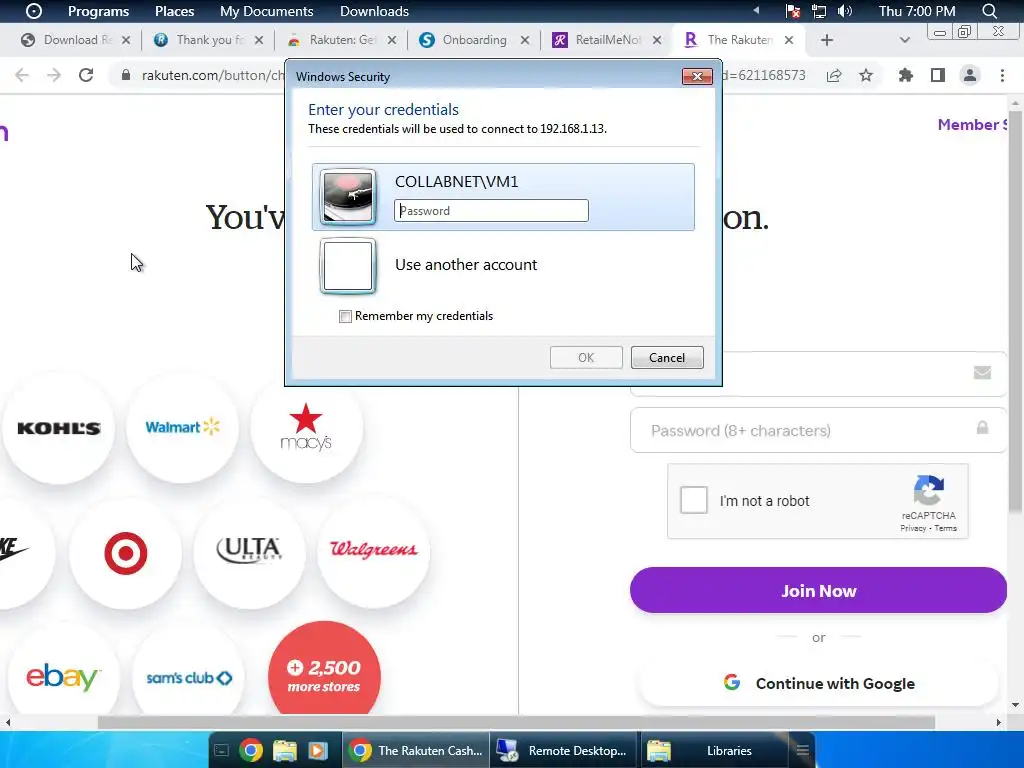This screenshot has height=768, width=1024.
Task: Click the Target bullseye logo
Action: click(x=125, y=552)
